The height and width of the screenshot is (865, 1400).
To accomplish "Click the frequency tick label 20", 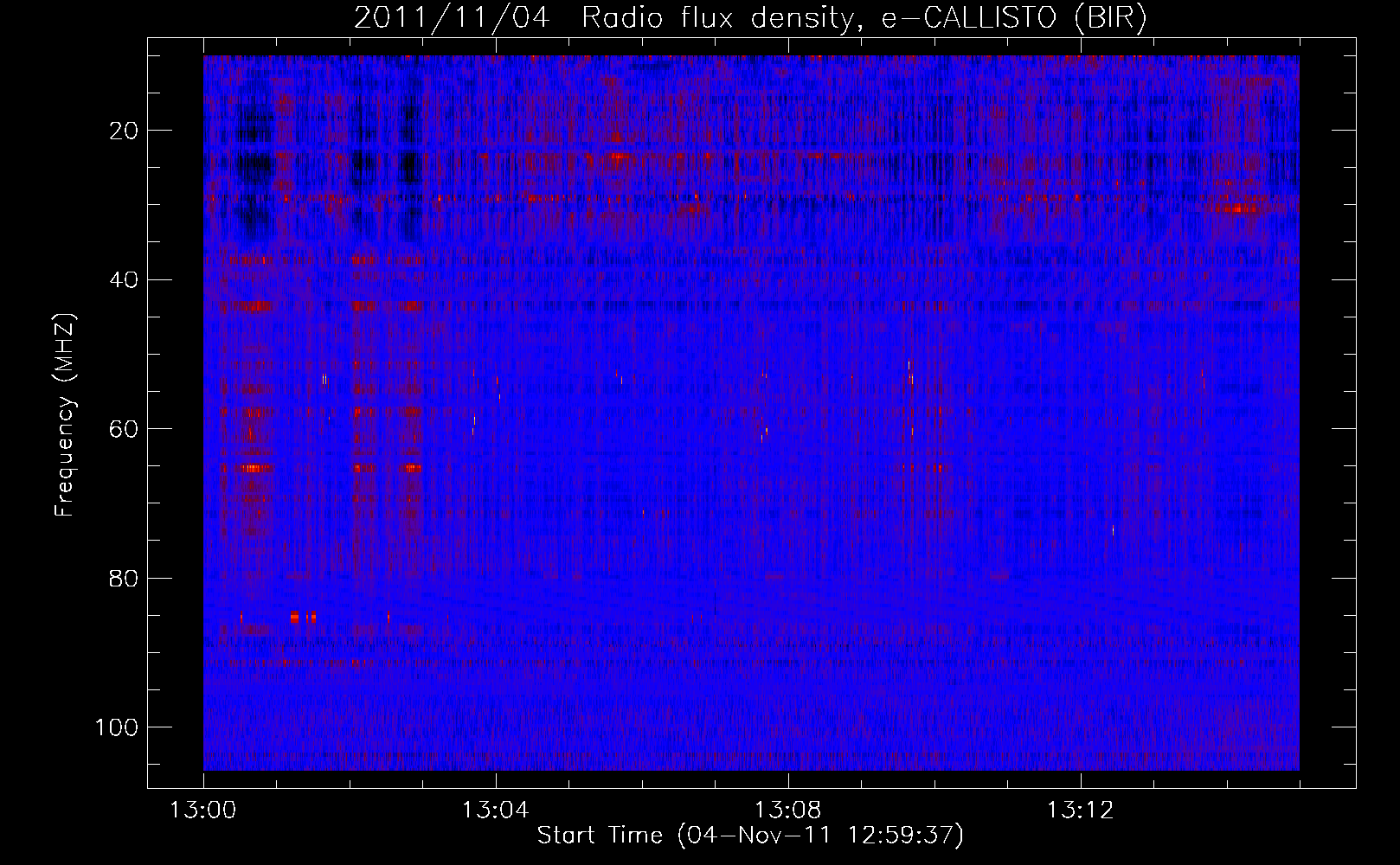I will coord(125,131).
